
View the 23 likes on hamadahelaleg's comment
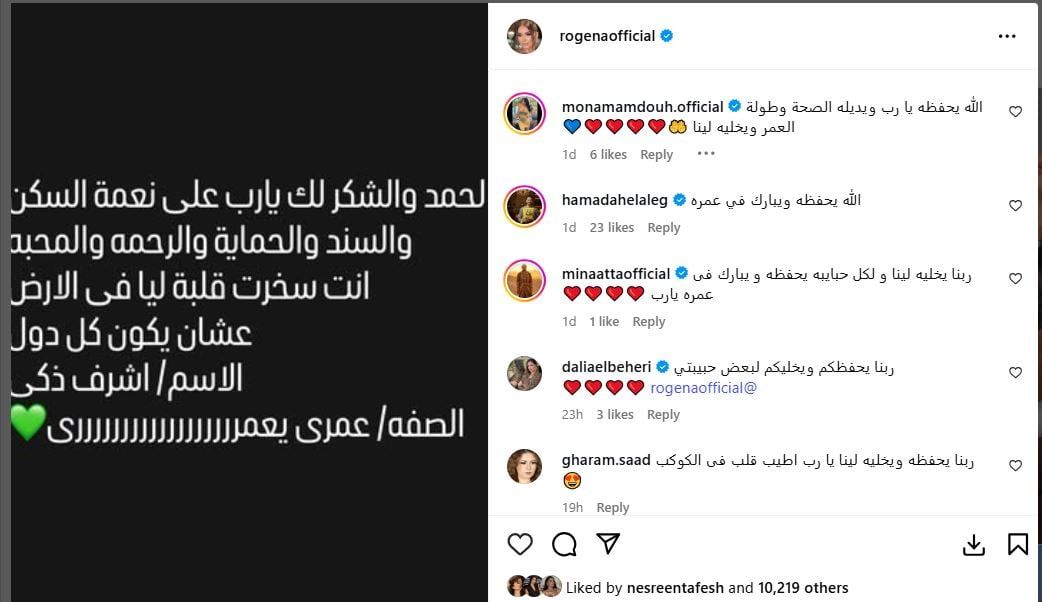612,228
